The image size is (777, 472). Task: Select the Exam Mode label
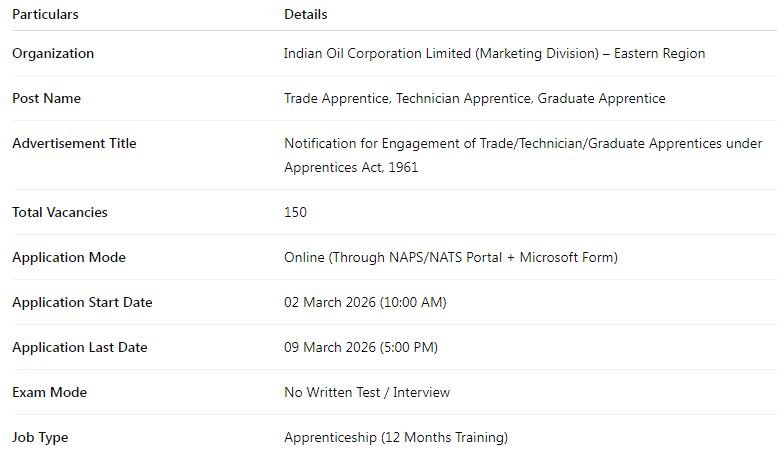[x=49, y=393]
